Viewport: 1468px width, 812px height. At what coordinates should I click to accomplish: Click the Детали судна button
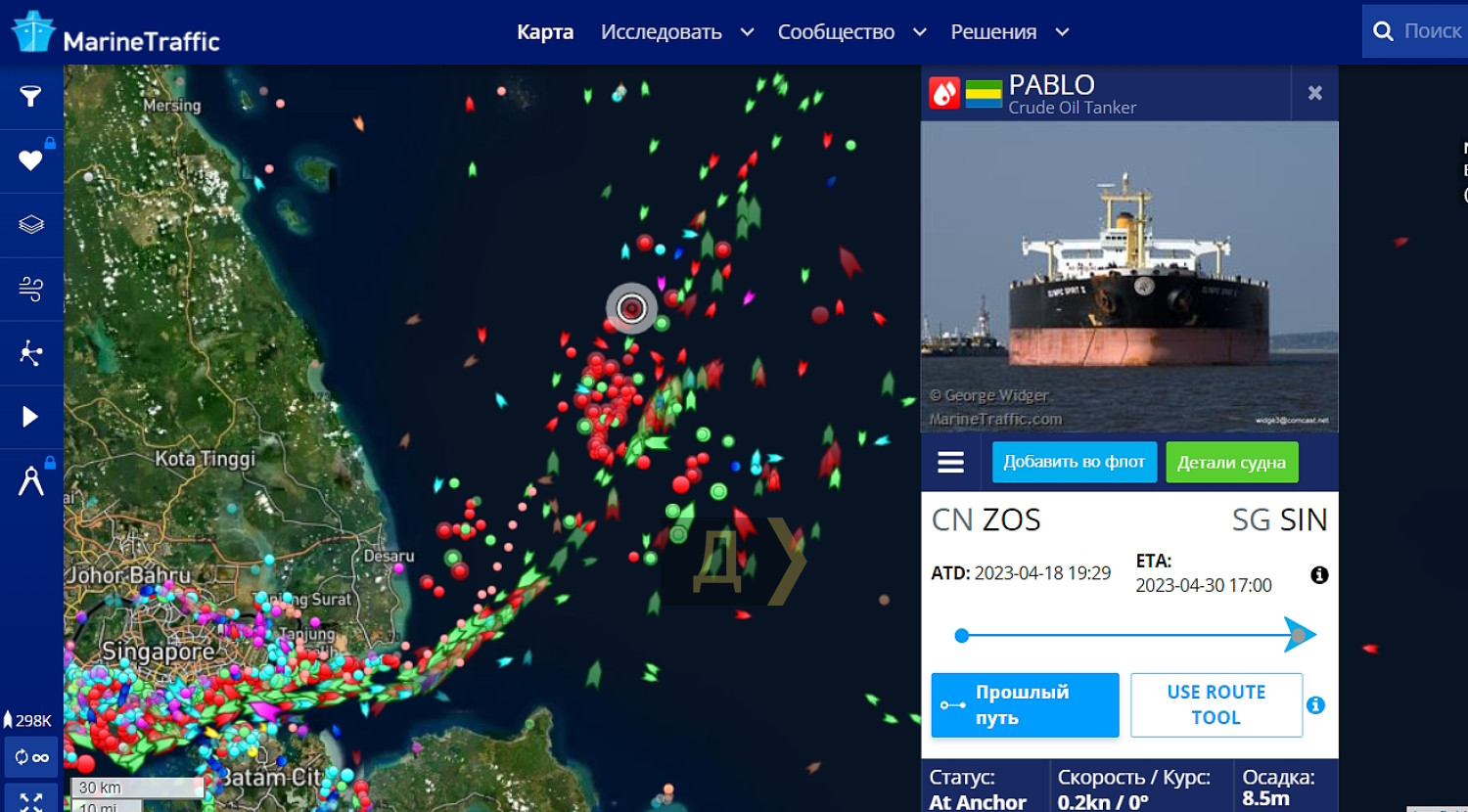tap(1231, 462)
